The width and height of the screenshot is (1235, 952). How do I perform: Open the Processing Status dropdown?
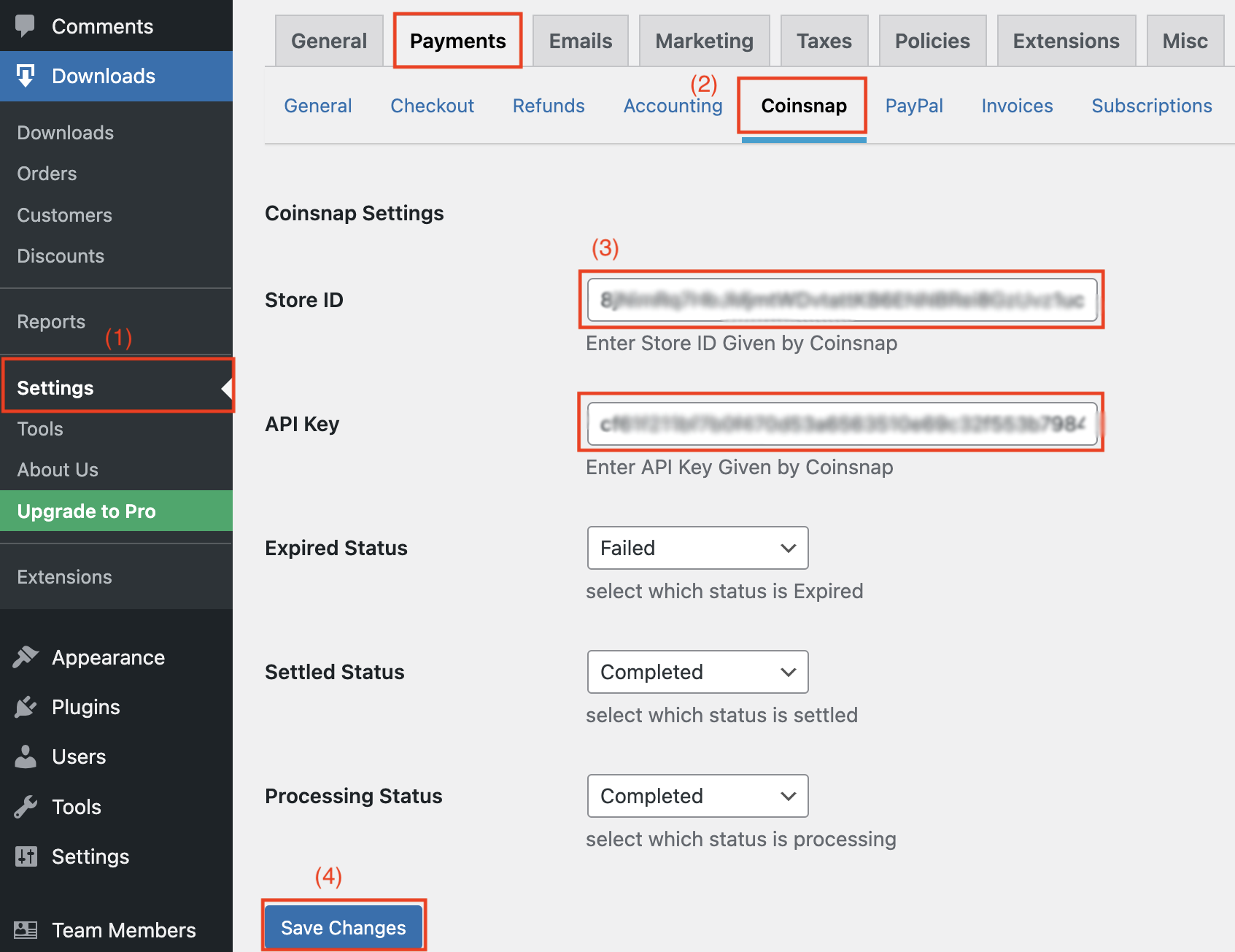pos(697,796)
